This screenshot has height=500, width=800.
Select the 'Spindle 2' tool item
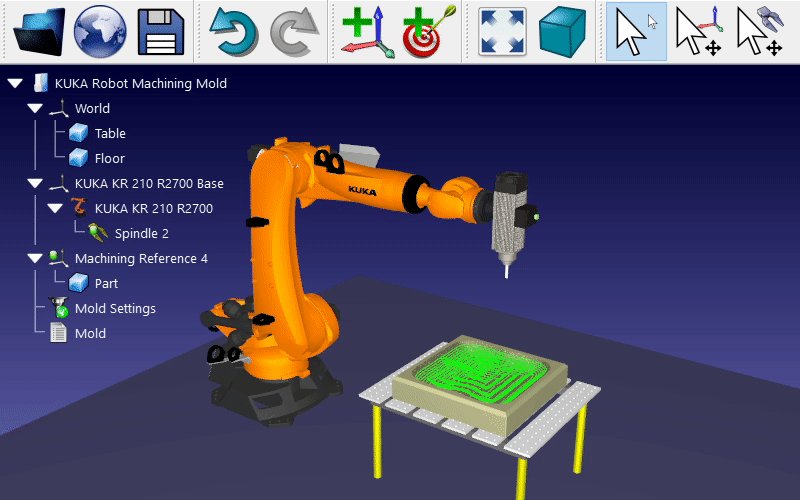142,233
